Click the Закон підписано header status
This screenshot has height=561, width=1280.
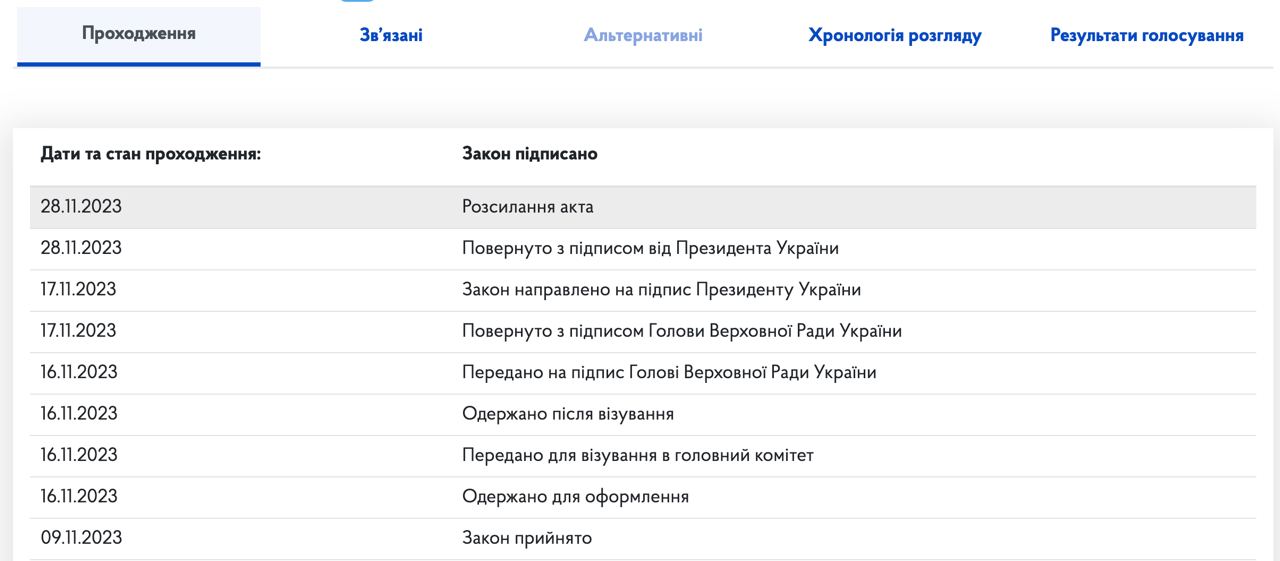pos(529,154)
